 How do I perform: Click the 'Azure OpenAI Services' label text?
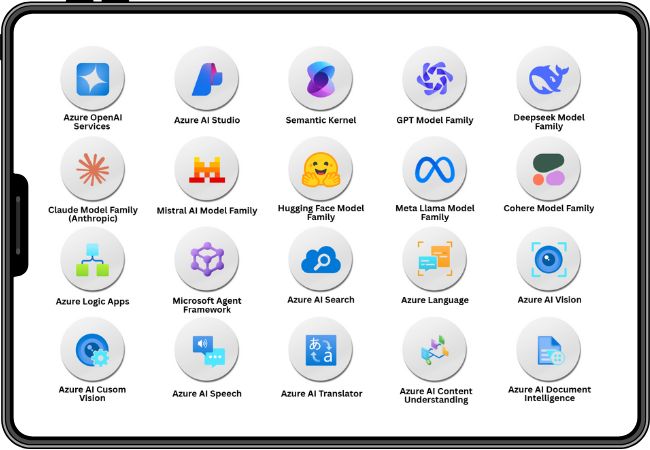pos(92,122)
